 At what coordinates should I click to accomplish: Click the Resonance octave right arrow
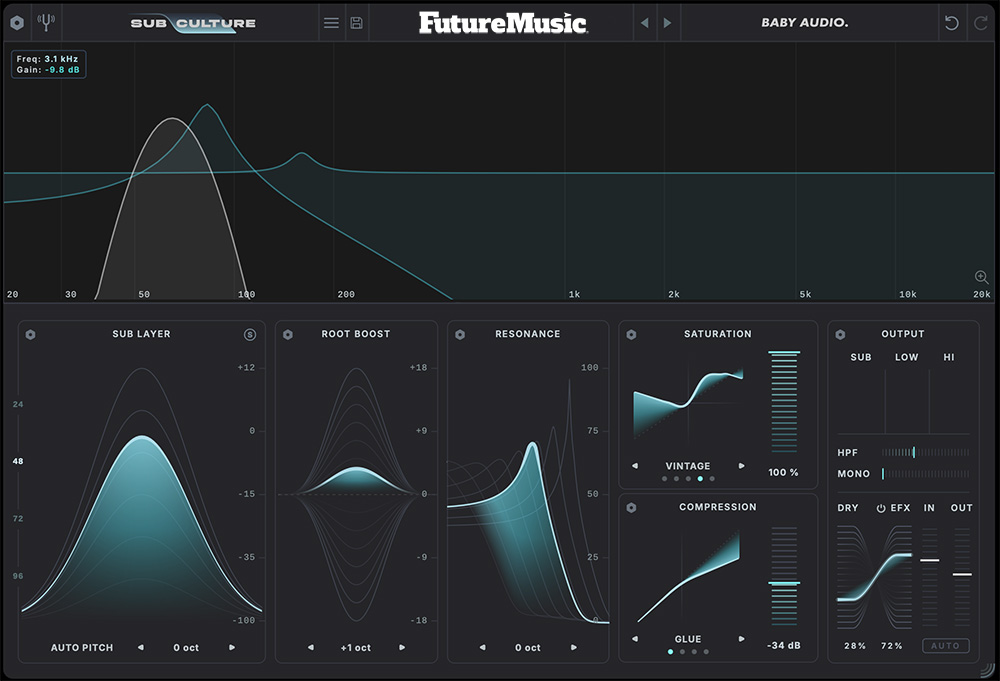coord(574,647)
